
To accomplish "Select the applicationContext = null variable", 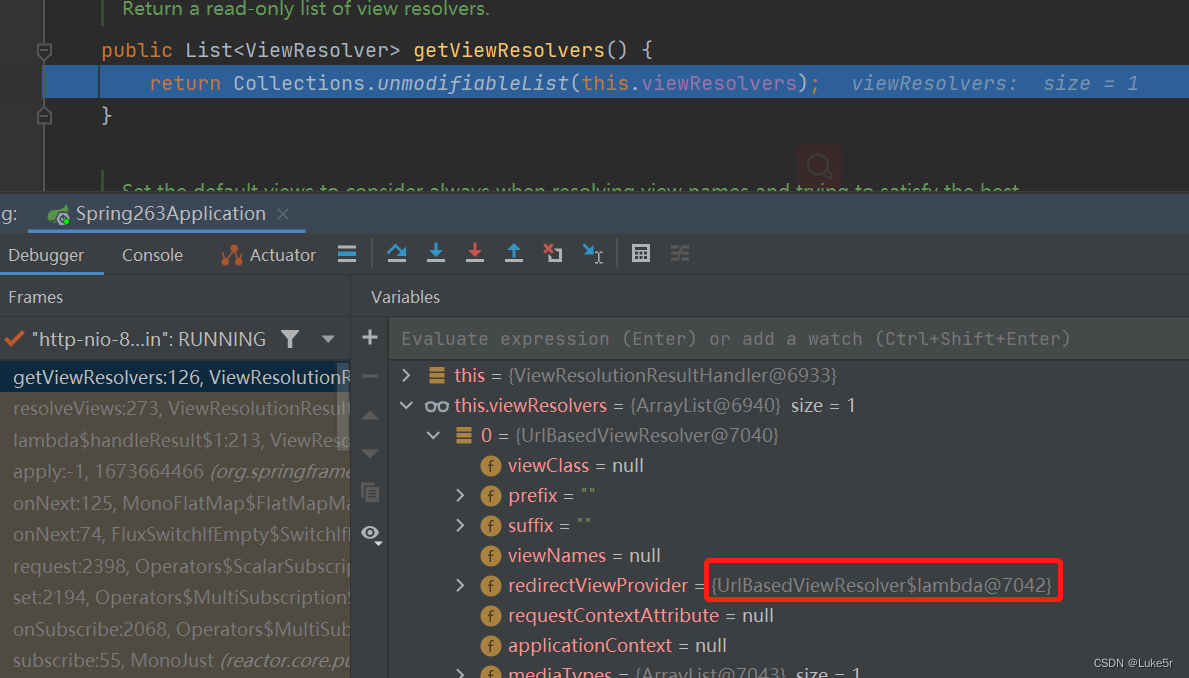I will pyautogui.click(x=617, y=645).
